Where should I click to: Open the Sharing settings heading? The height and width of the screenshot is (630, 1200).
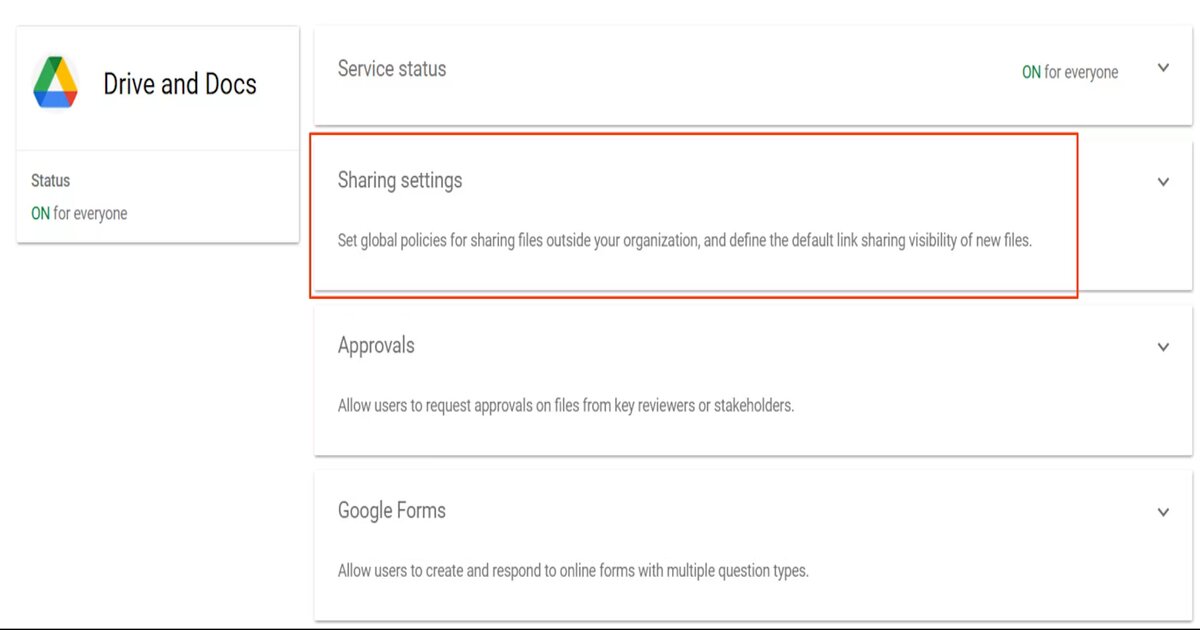point(400,181)
